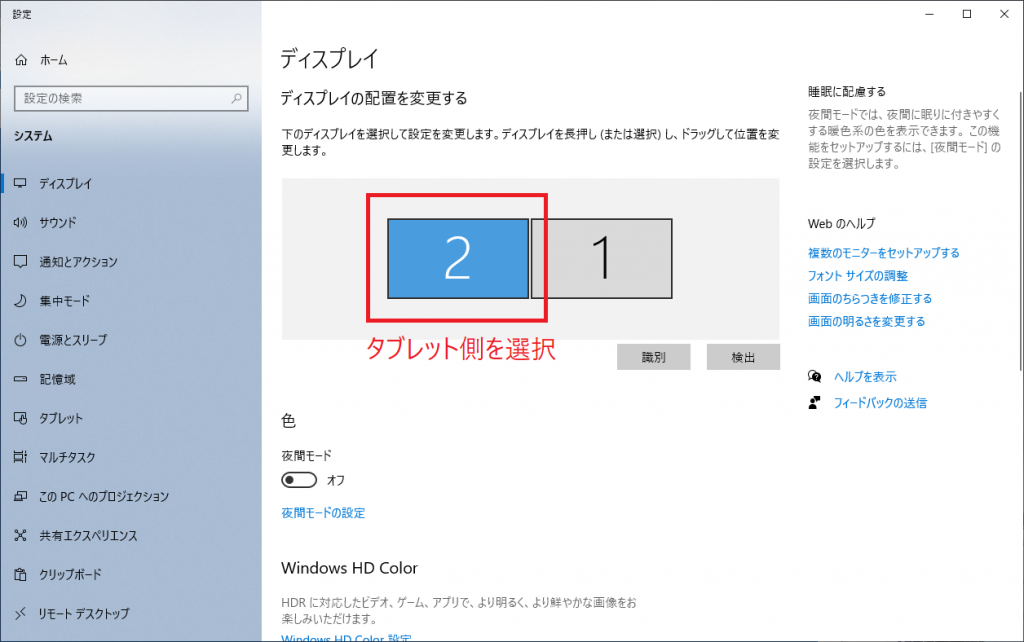The width and height of the screenshot is (1024, 642).
Task: Click the Storage drive icon
Action: point(20,379)
